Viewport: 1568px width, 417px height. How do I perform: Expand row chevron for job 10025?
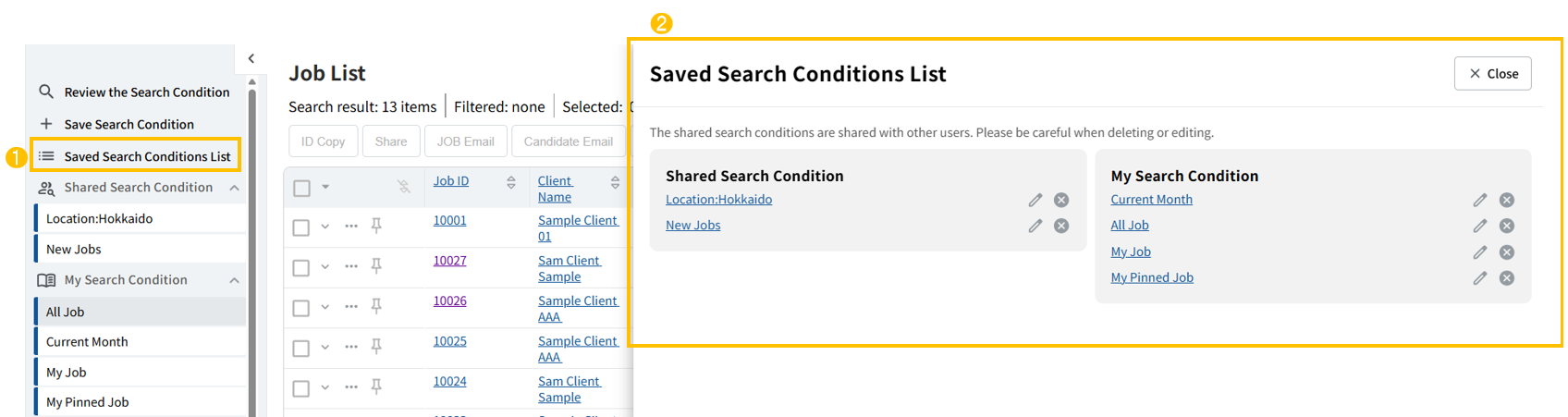325,347
